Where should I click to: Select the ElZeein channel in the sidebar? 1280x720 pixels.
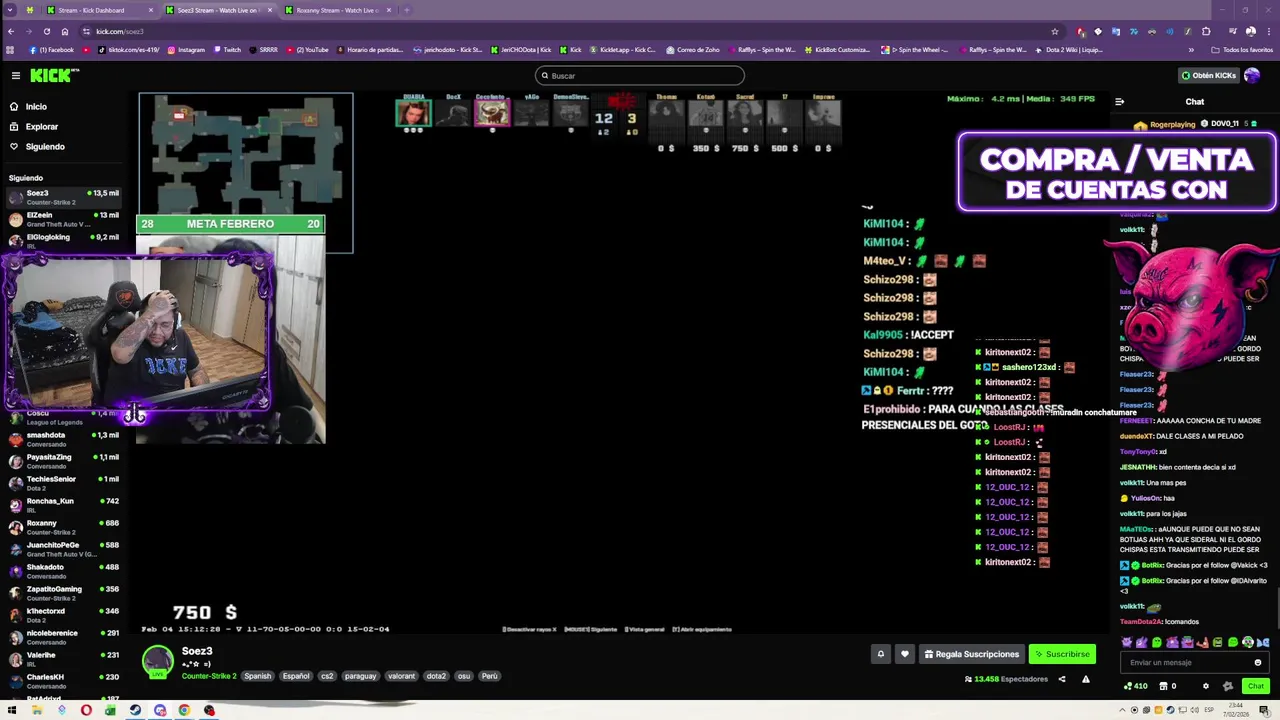[64, 219]
